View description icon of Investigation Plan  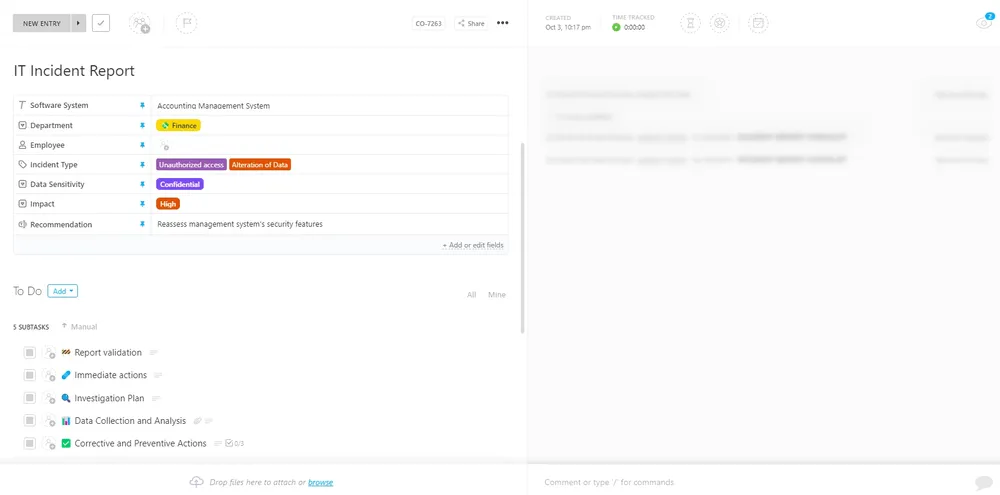156,398
